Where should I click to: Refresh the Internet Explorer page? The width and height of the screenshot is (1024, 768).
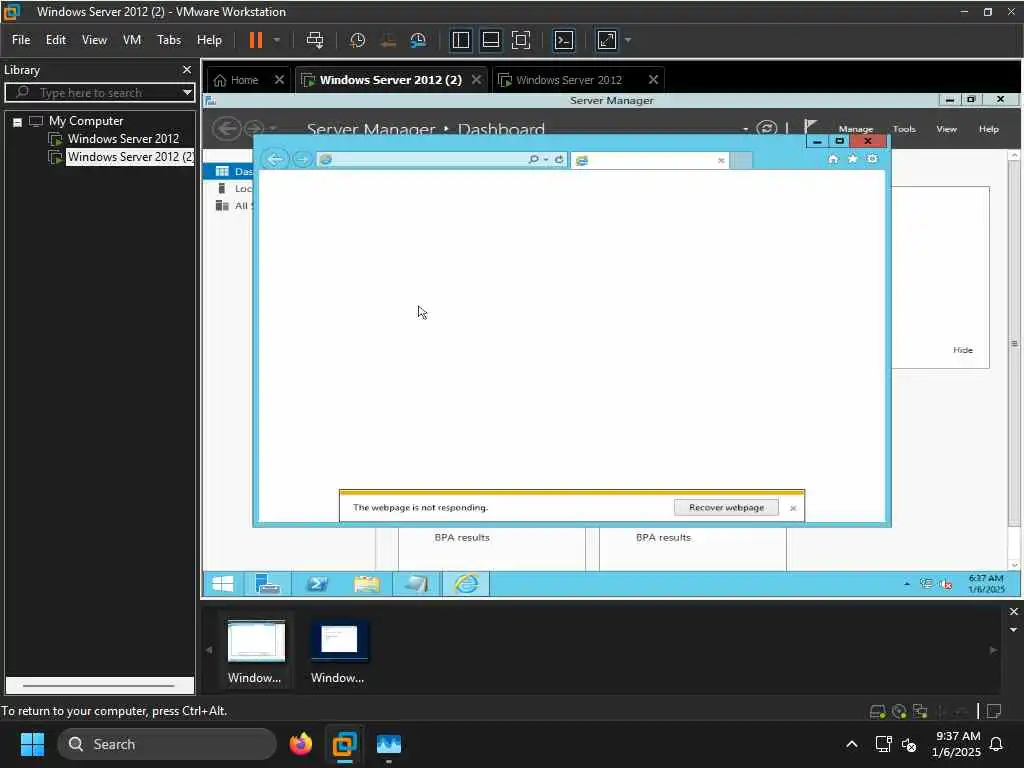[559, 159]
